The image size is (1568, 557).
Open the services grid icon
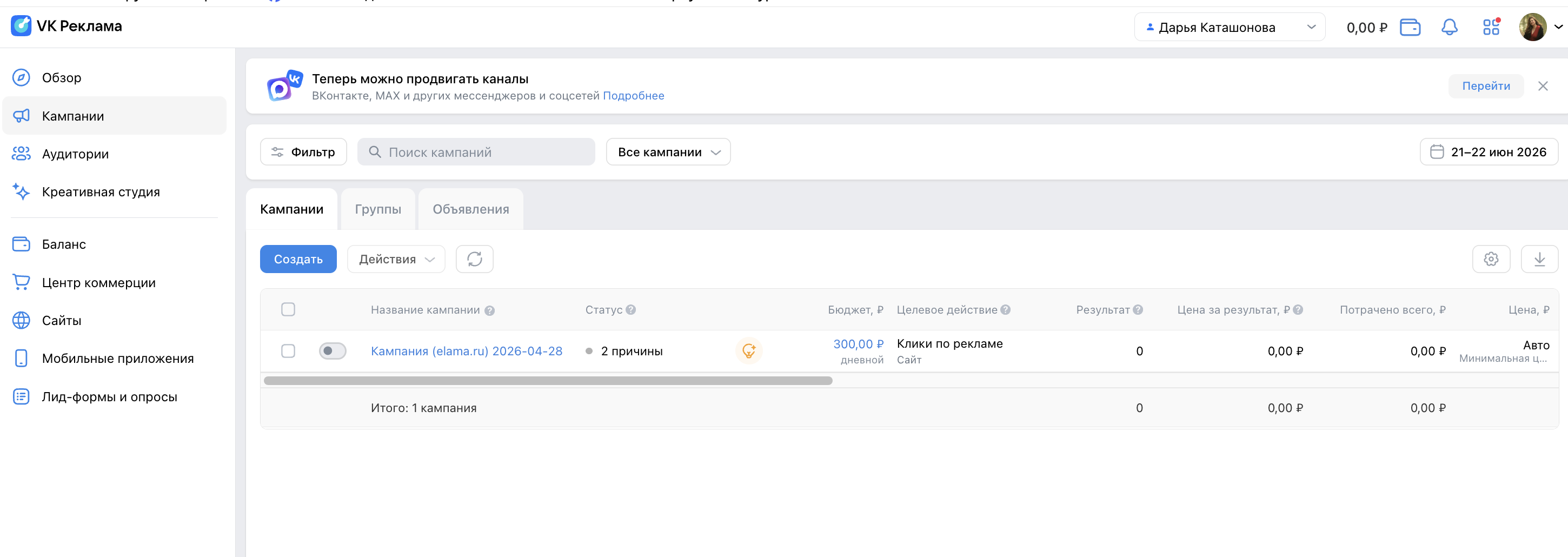pyautogui.click(x=1491, y=28)
